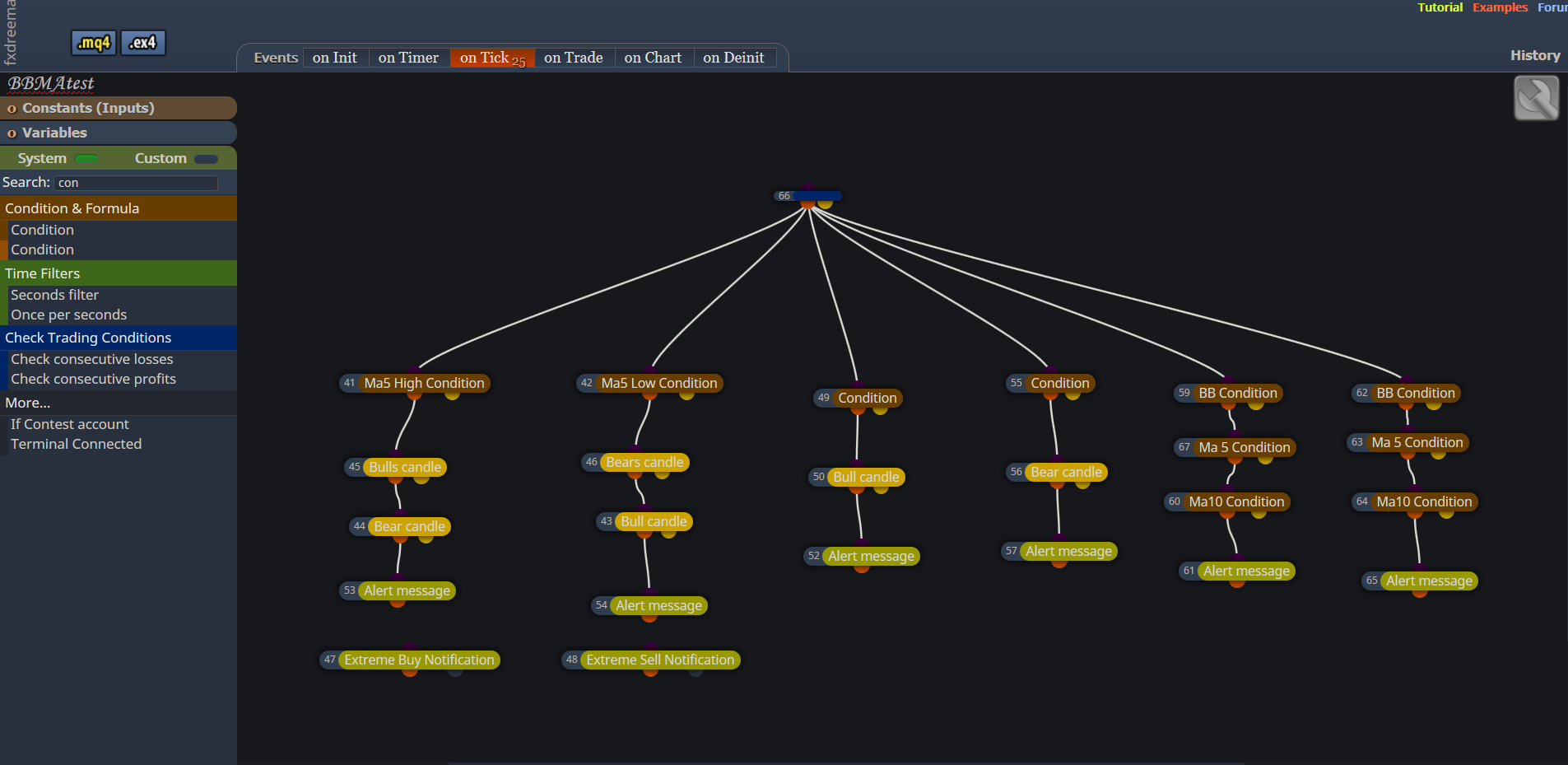Collapse the Time Filters category

[x=119, y=273]
